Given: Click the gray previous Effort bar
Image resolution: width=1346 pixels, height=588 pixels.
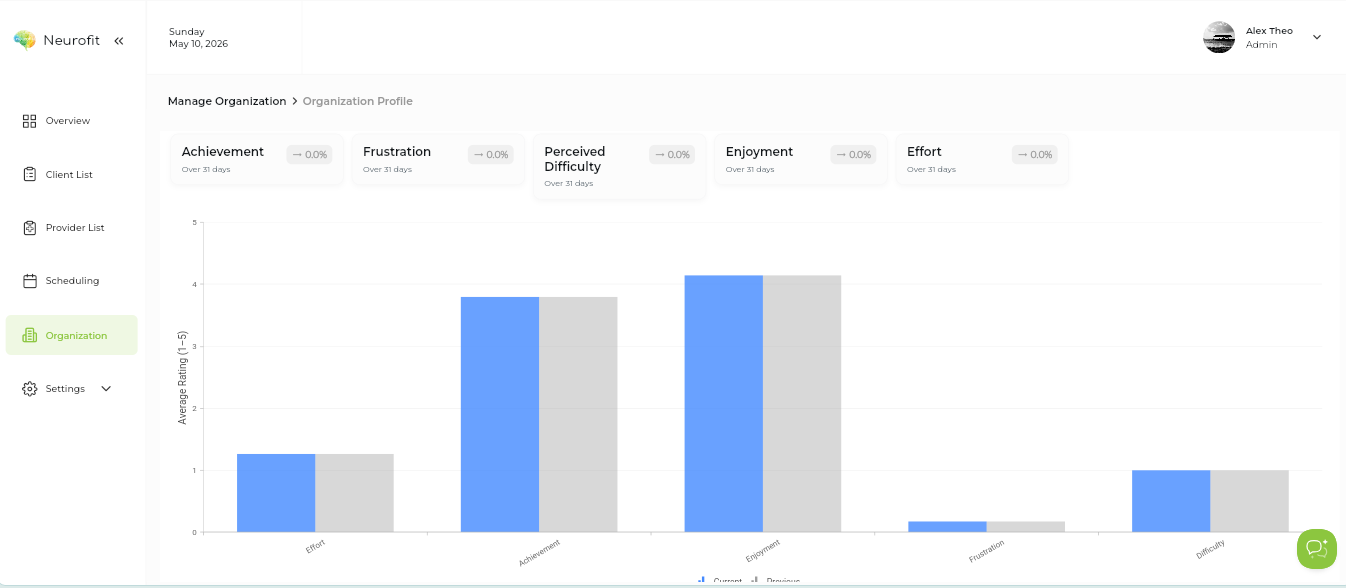Looking at the screenshot, I should [x=355, y=493].
